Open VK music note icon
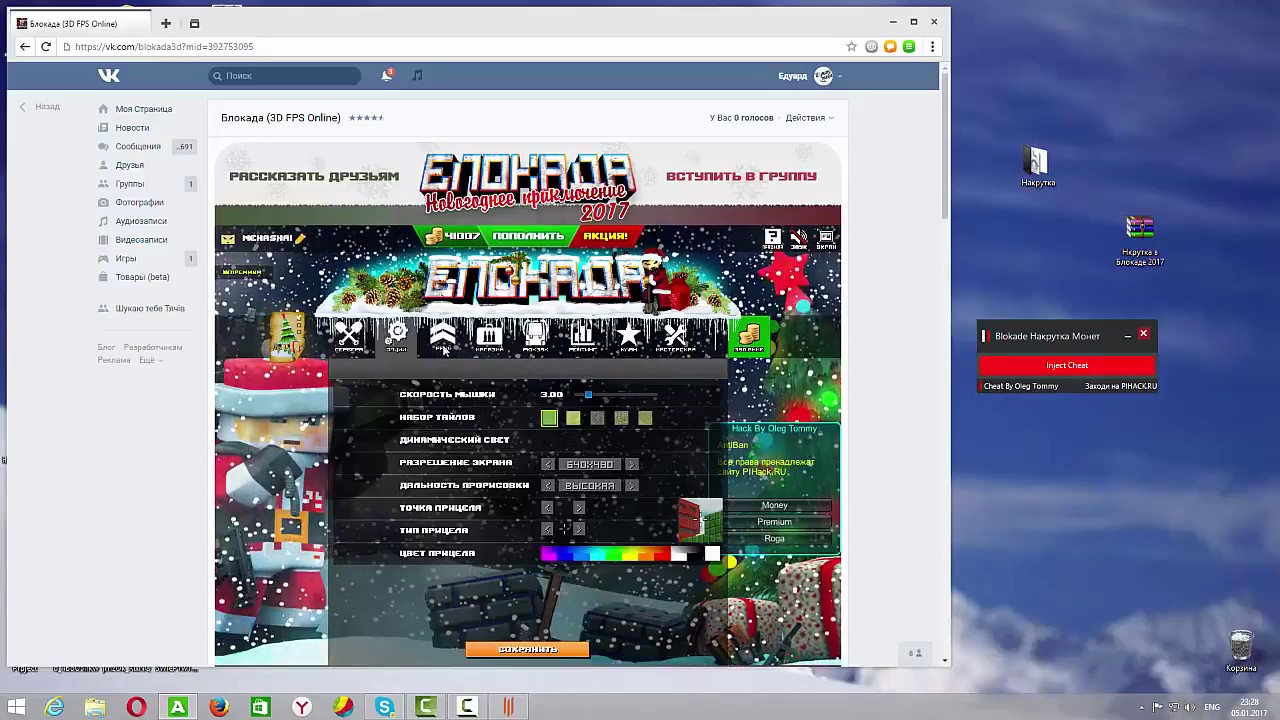Image resolution: width=1280 pixels, height=720 pixels. [417, 75]
